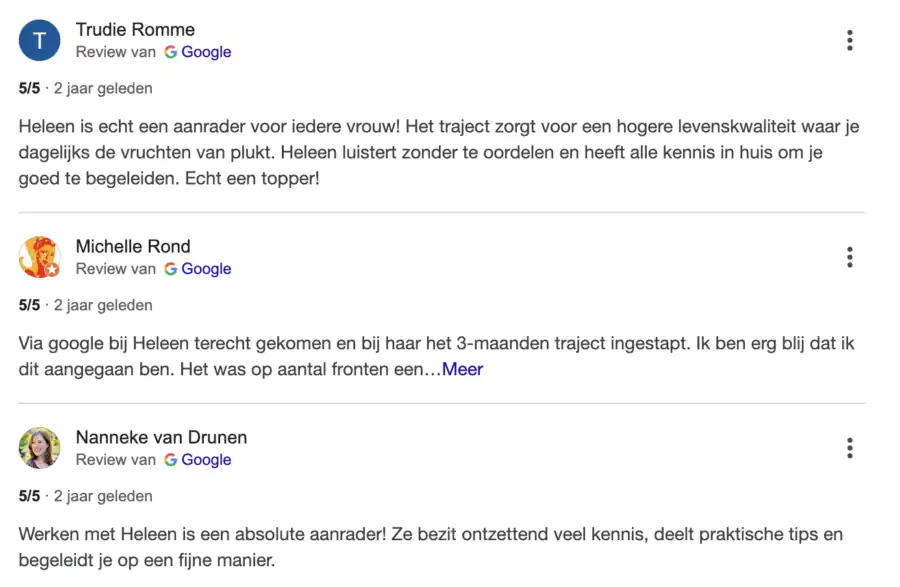Screen dimensions: 900x587
Task: Open three-dot menu on Michelle Rond's review
Action: click(x=849, y=257)
